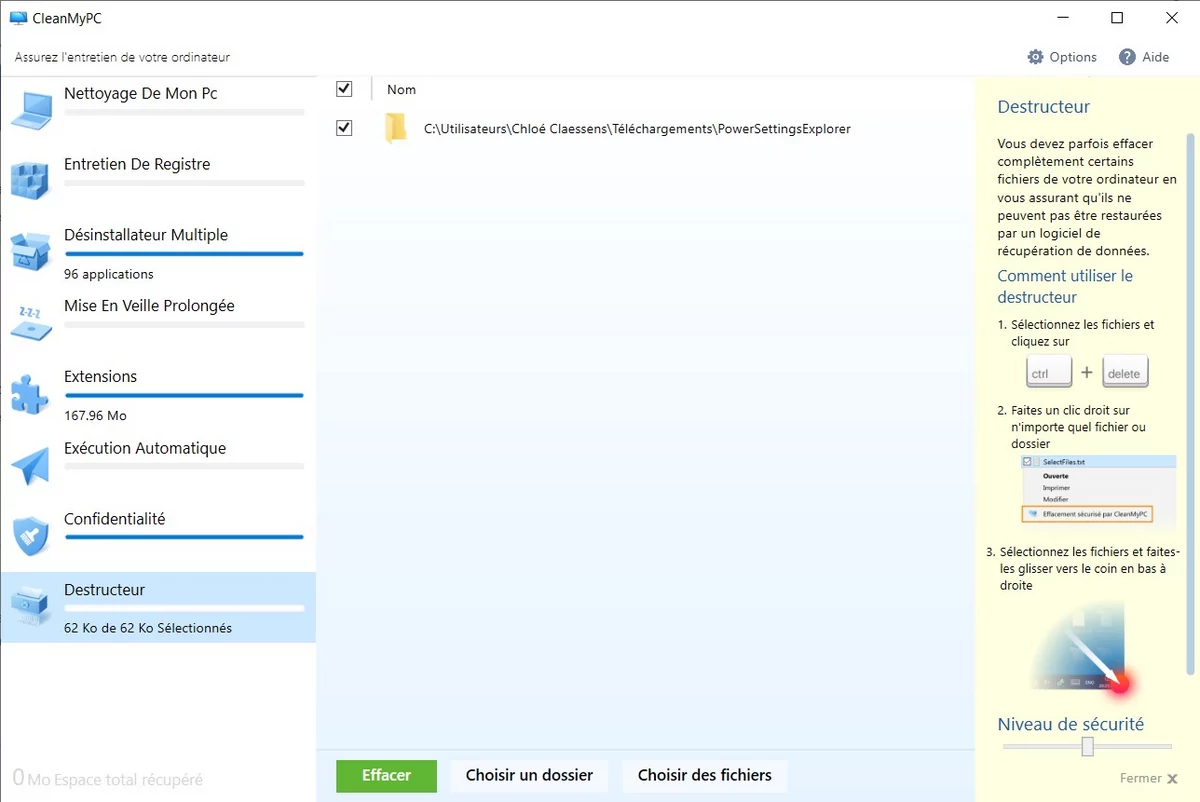Close the help panel with Fermer
This screenshot has width=1200, height=802.
tap(1148, 778)
